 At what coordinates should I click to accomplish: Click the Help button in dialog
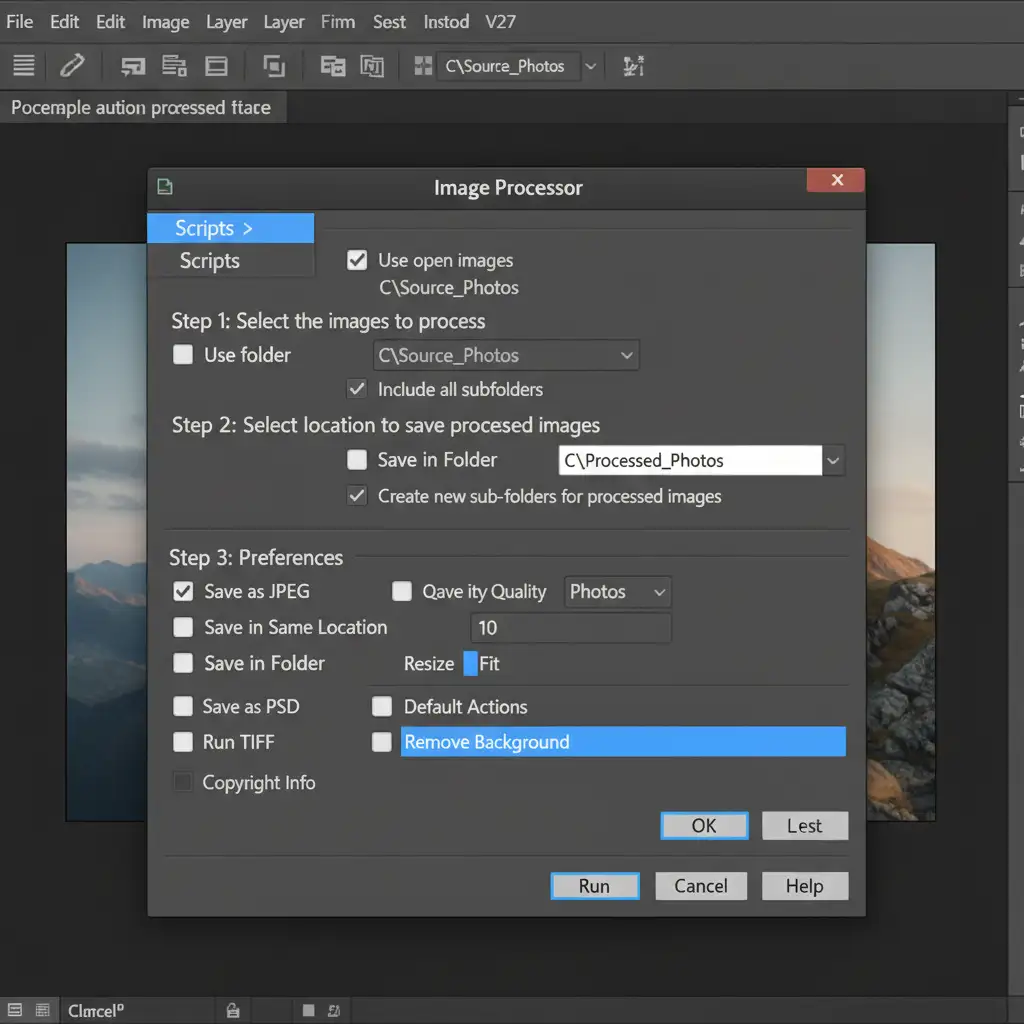coord(804,886)
